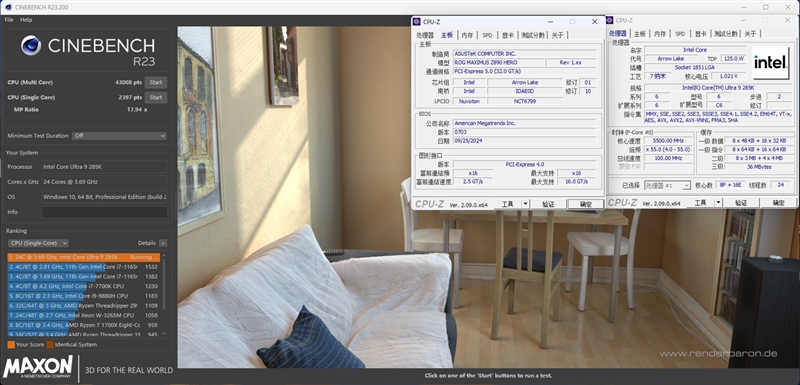The width and height of the screenshot is (800, 385).
Task: Expand the ranking Details arrow button
Action: pyautogui.click(x=163, y=243)
